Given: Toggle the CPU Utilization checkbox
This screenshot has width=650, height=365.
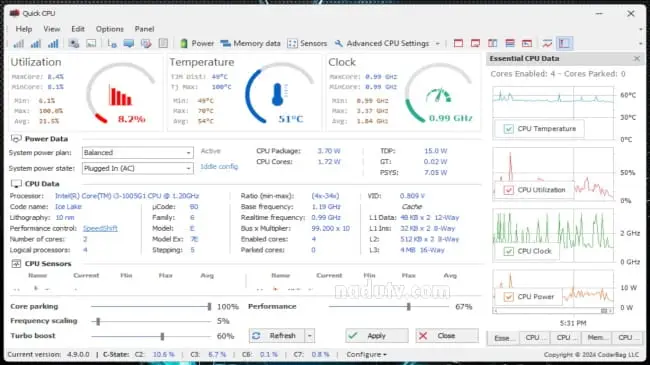Looking at the screenshot, I should (x=508, y=190).
